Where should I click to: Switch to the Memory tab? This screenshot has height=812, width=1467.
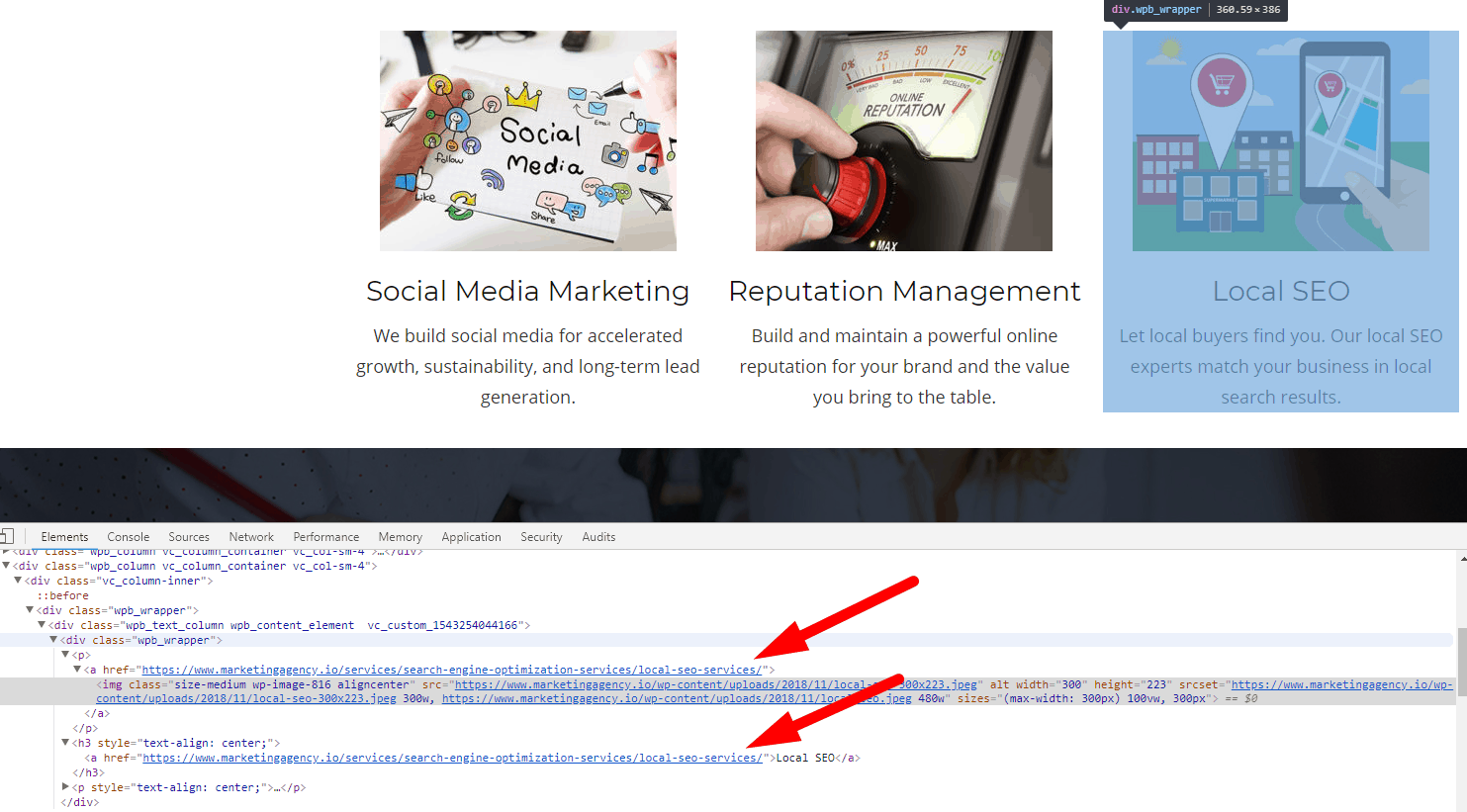400,536
